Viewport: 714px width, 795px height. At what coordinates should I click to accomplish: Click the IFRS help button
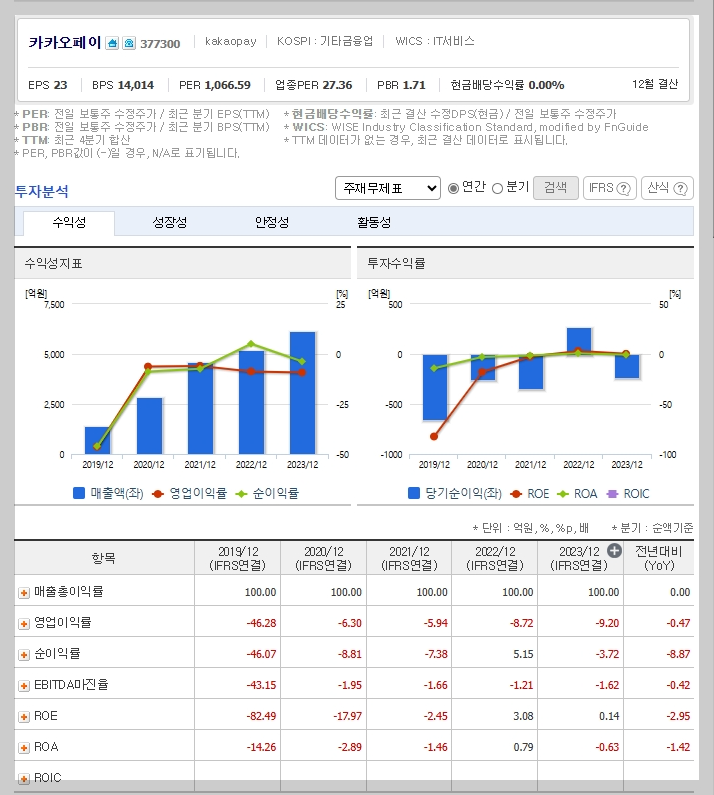[610, 188]
